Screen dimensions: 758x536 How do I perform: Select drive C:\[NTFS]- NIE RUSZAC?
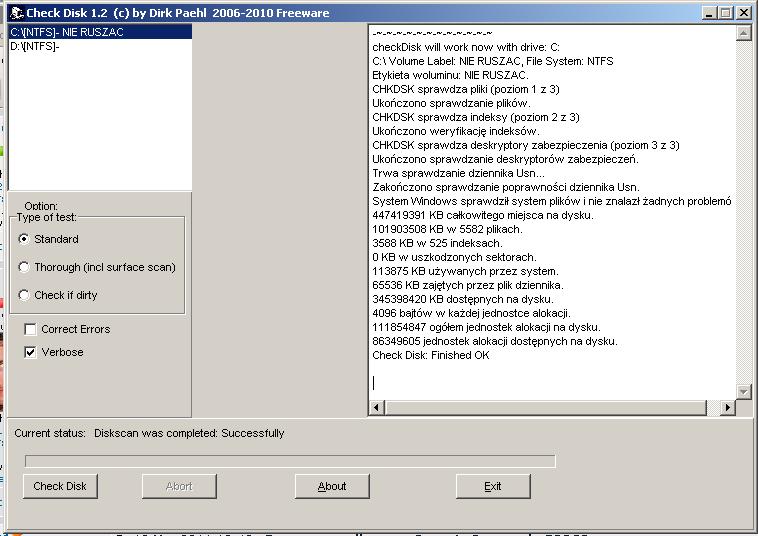pos(101,32)
